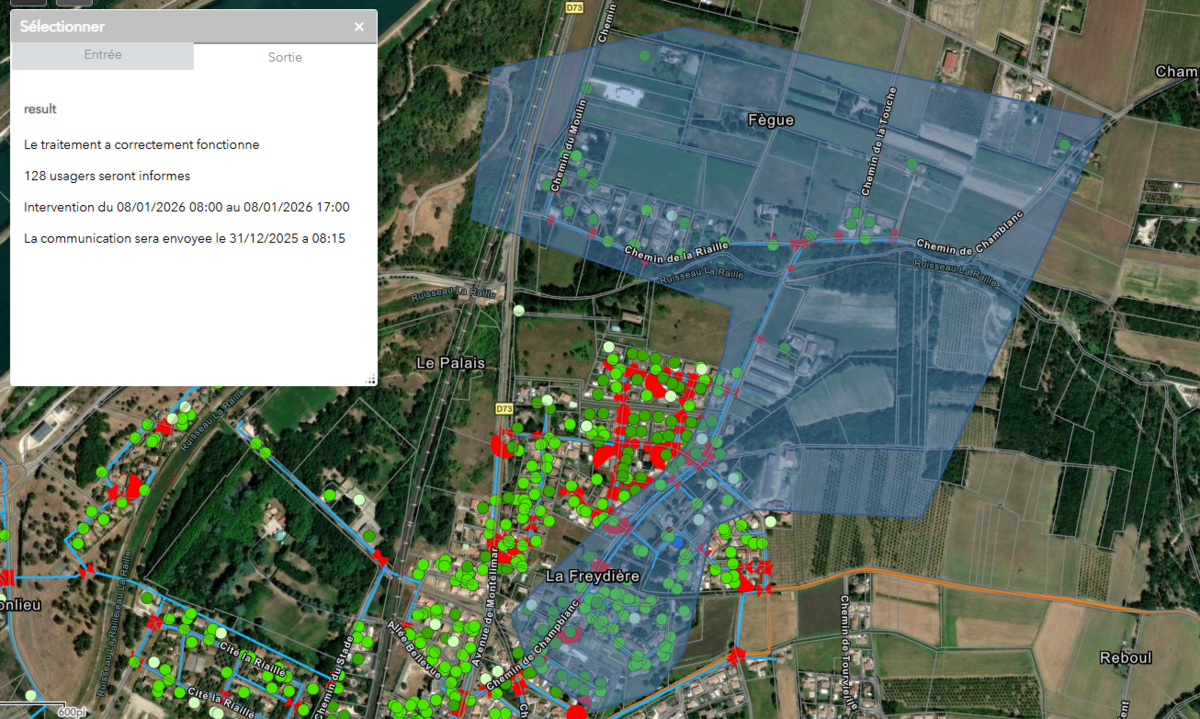
Task: Click the Reboul place label
Action: (x=1125, y=657)
